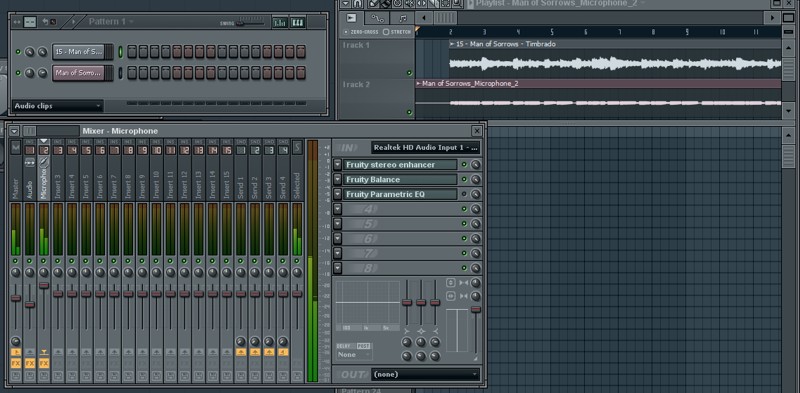Open the graph editor in step sequencer
Viewport: 800px width, 393px height.
[280, 22]
